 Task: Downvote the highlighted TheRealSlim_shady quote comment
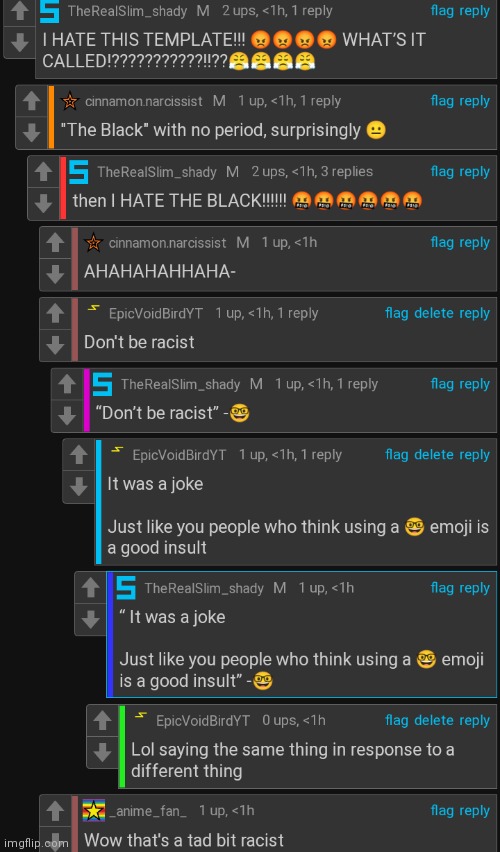coord(91,619)
